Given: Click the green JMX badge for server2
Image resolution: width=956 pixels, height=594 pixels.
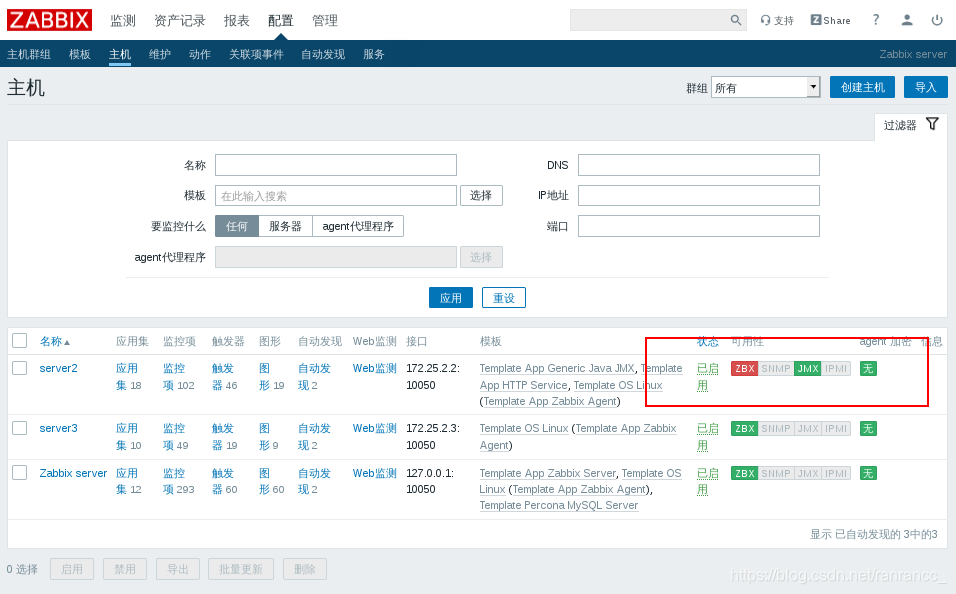Looking at the screenshot, I should tap(808, 368).
